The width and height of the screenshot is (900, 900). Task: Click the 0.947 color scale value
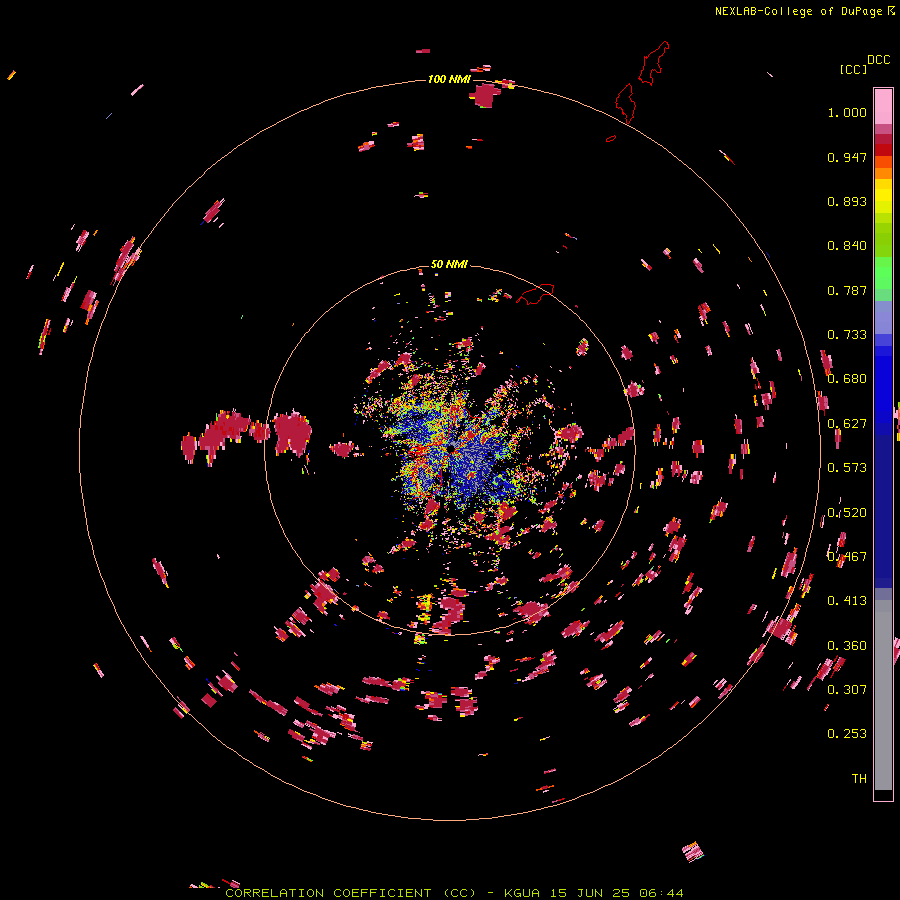click(847, 157)
